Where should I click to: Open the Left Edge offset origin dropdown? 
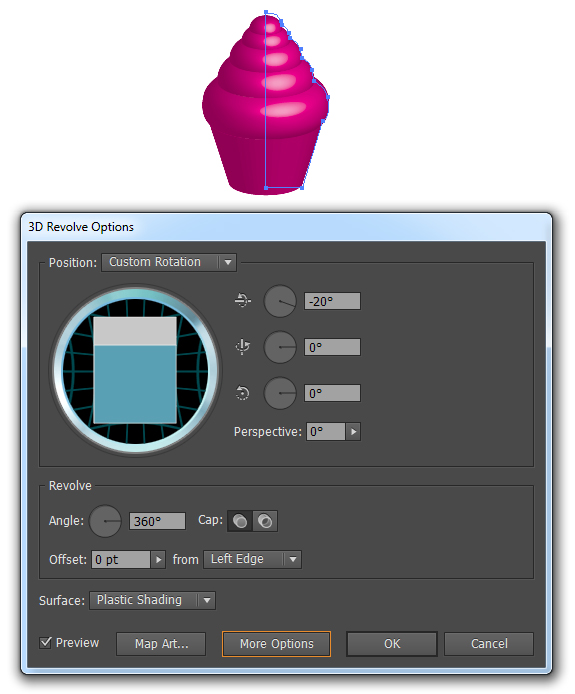pyautogui.click(x=252, y=559)
